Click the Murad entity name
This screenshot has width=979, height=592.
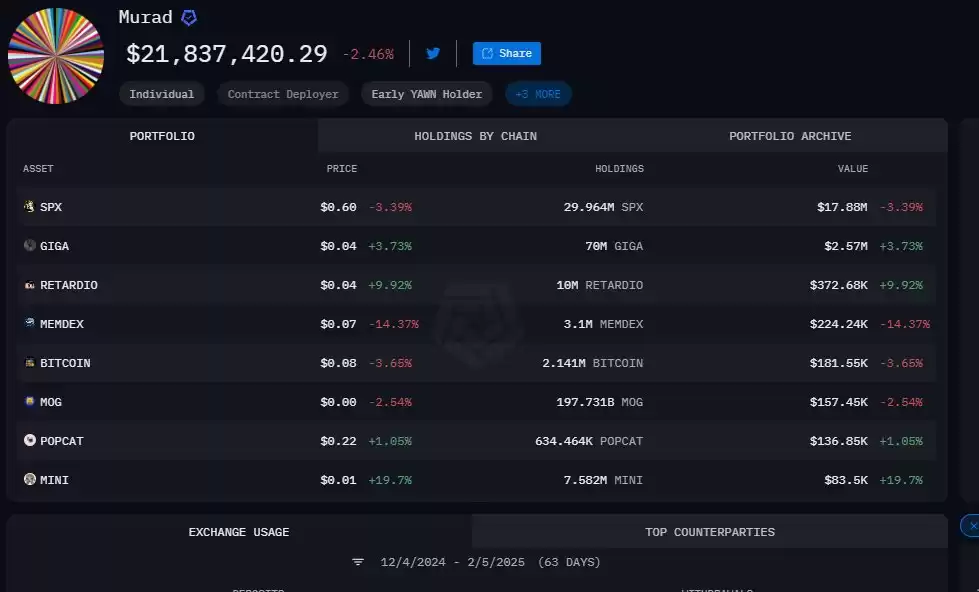145,17
